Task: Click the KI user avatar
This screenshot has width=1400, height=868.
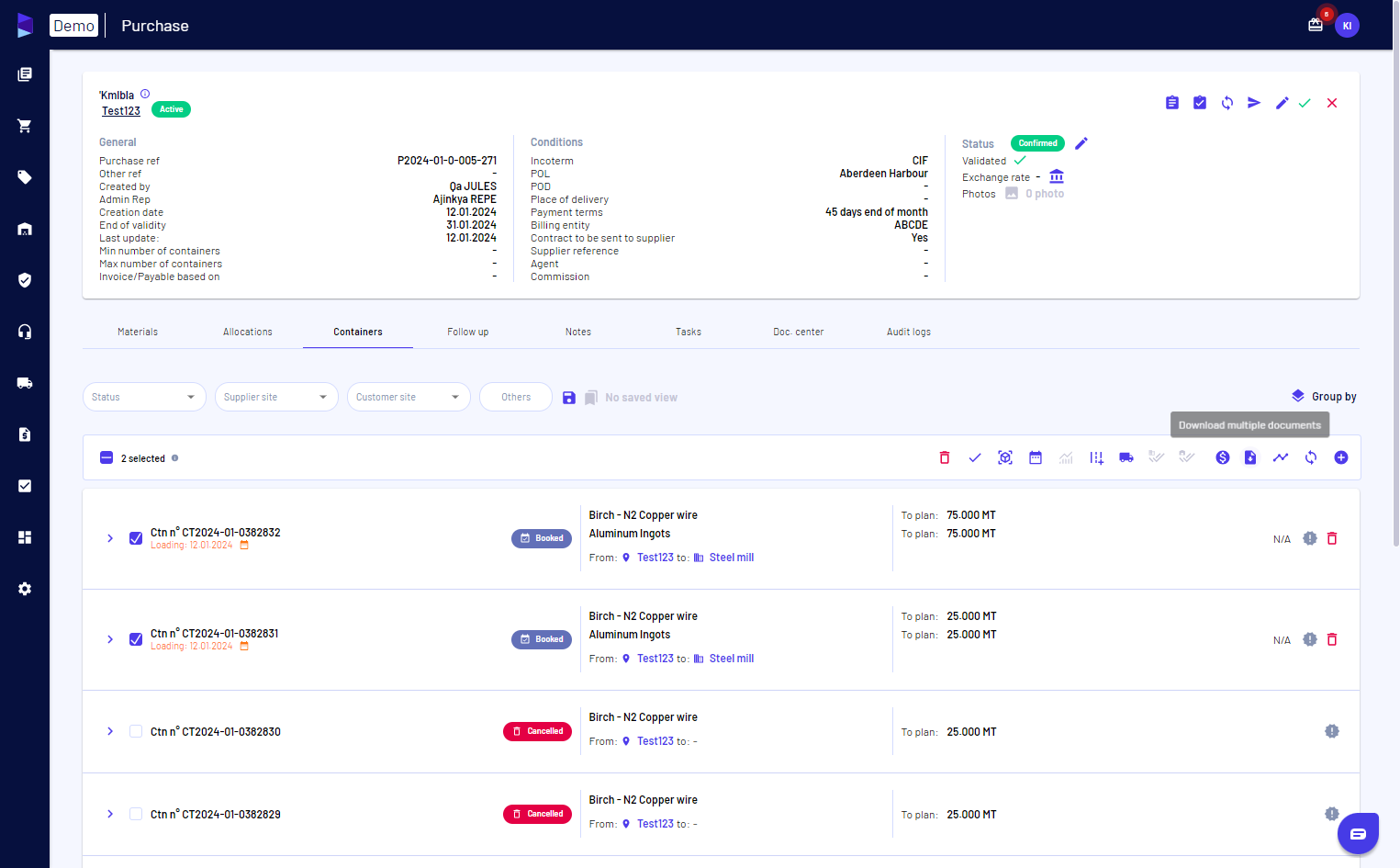Action: pos(1347,26)
